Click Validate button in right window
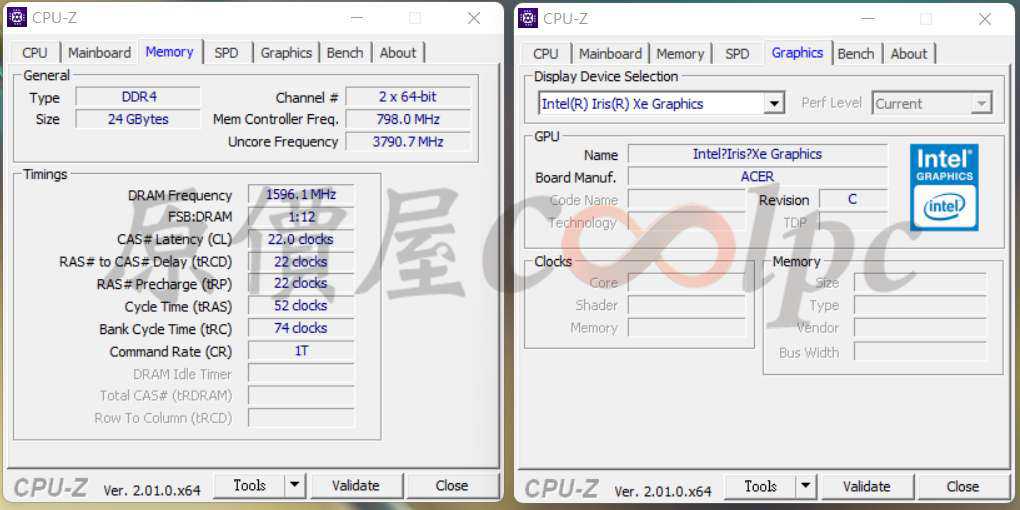This screenshot has width=1020, height=510. 866,486
